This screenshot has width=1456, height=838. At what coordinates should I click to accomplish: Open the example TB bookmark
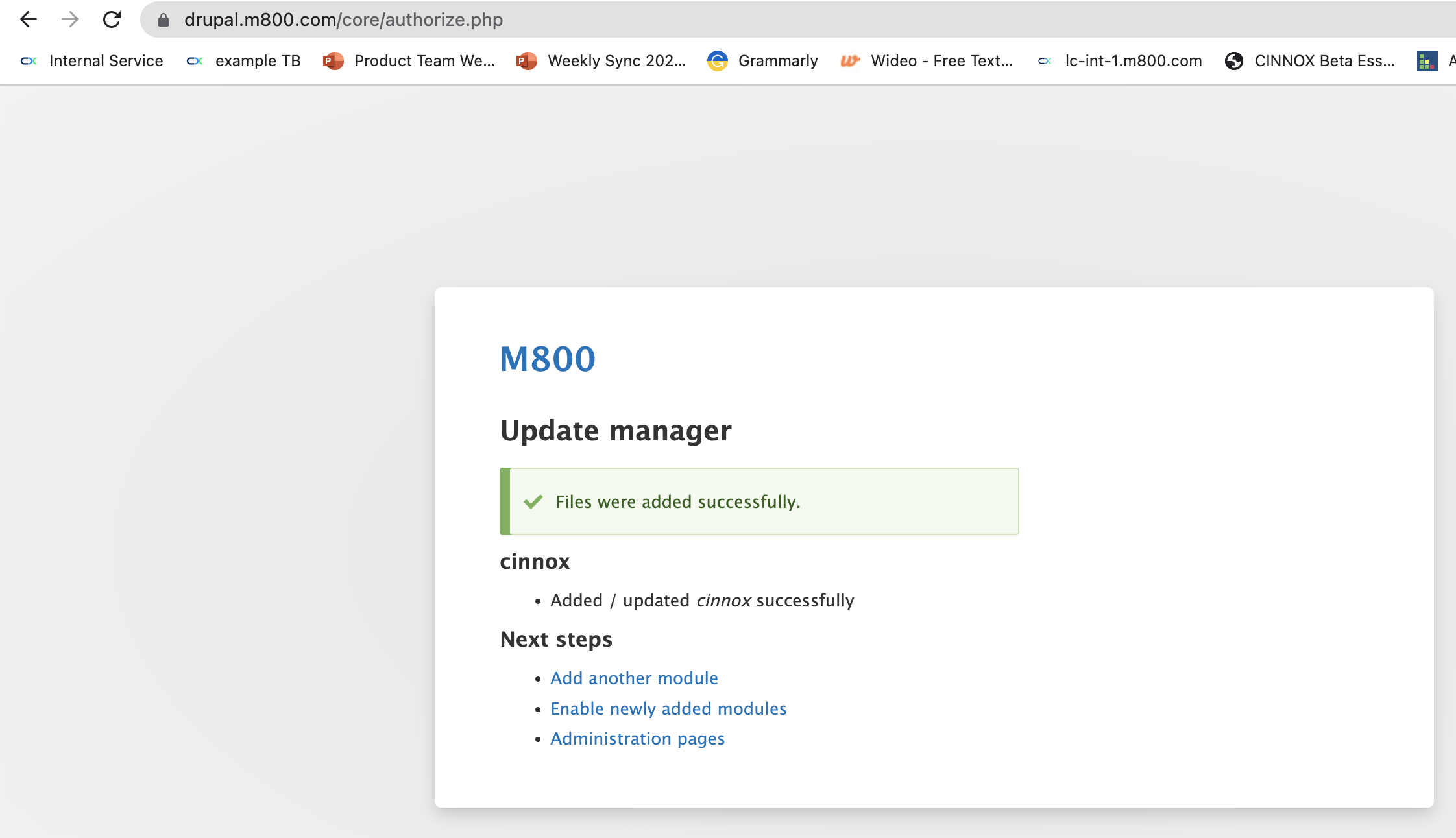(x=244, y=61)
